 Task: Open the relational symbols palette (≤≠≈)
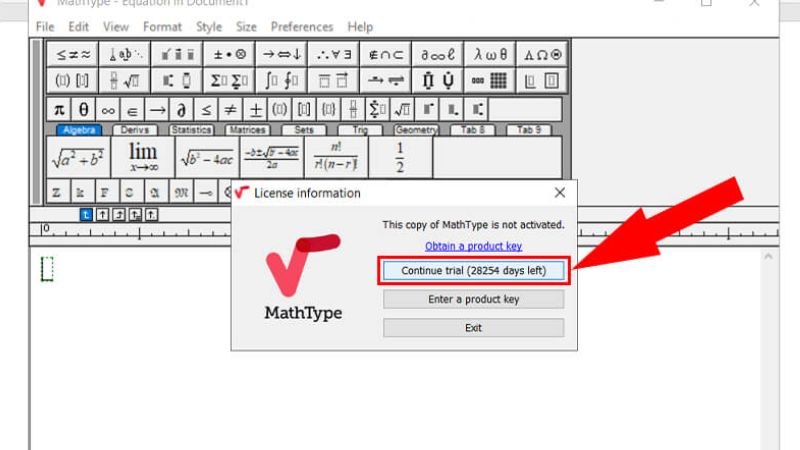[73, 54]
